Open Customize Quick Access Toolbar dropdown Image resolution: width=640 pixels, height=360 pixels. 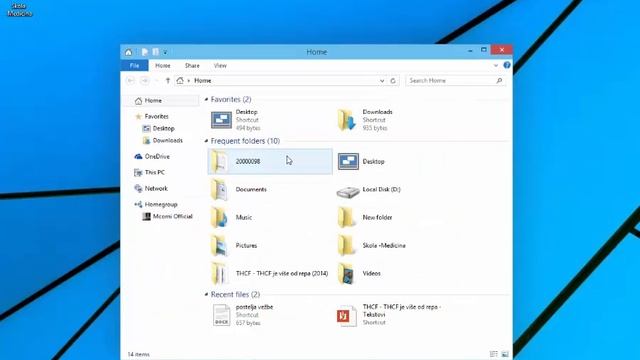pyautogui.click(x=165, y=52)
